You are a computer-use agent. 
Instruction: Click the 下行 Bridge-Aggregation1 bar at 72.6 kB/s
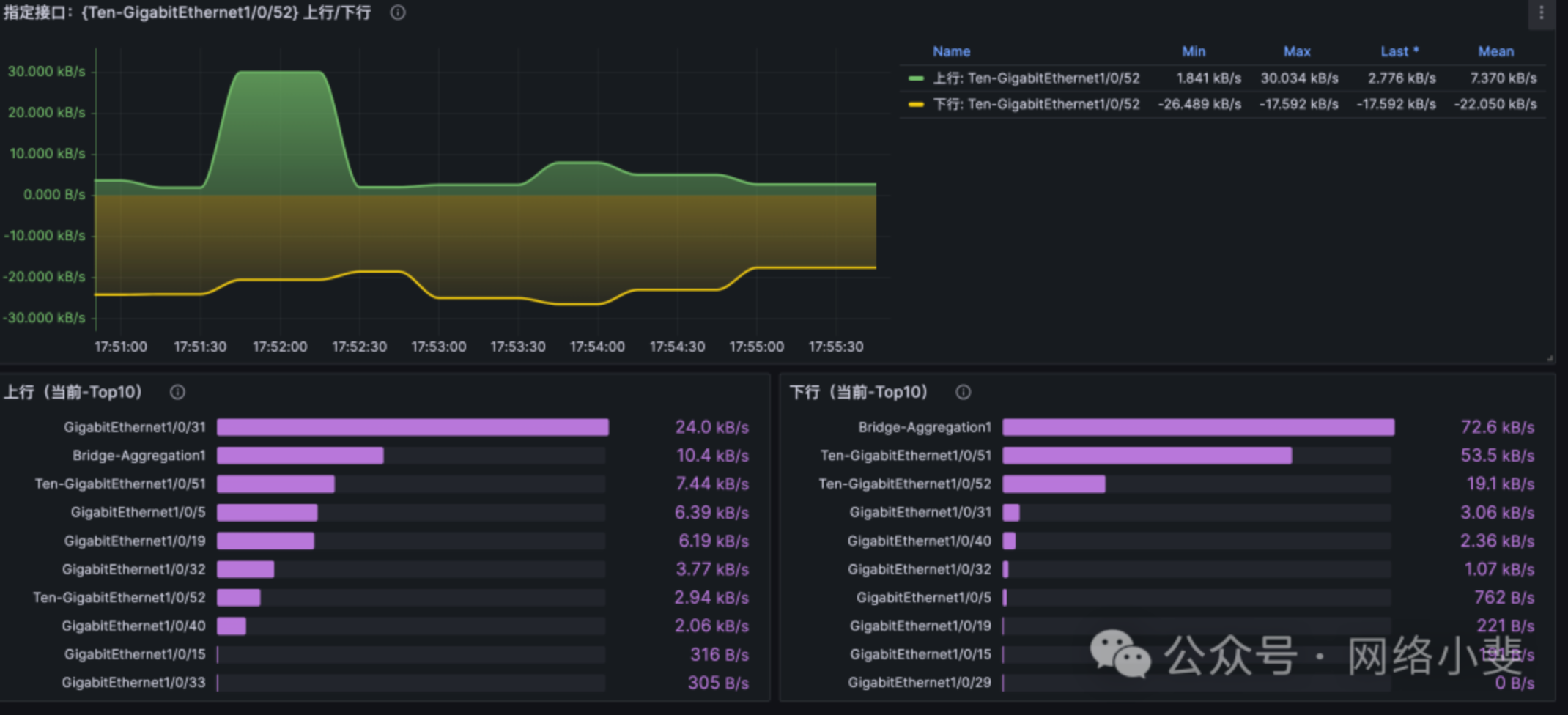tap(1198, 427)
